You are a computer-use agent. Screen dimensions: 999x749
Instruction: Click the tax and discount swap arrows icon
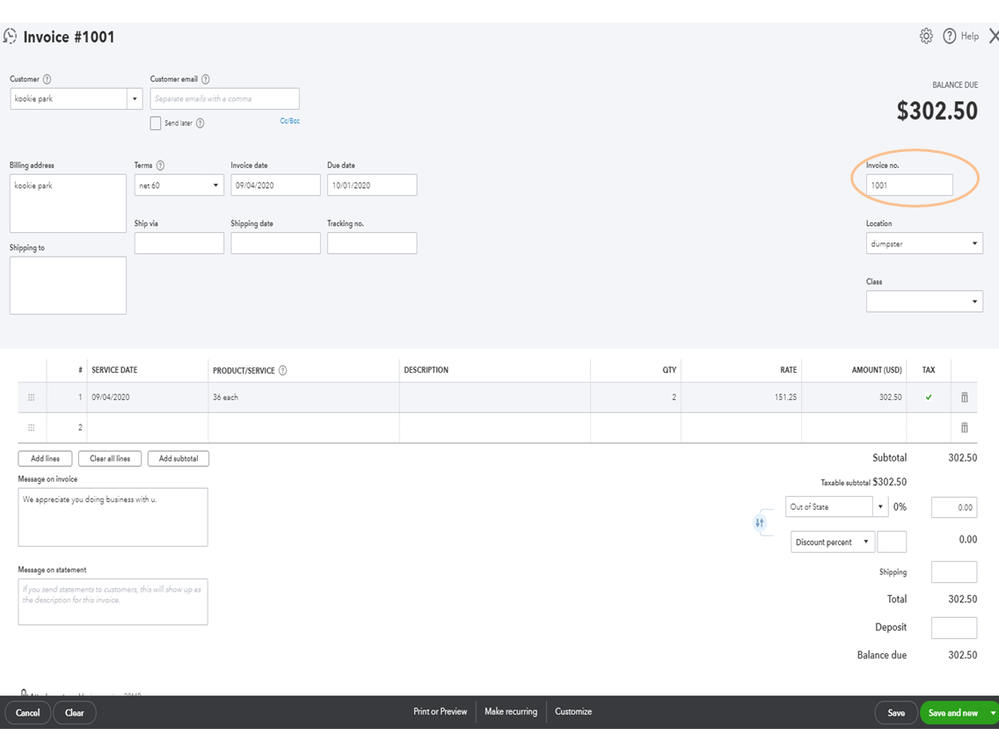coord(760,522)
